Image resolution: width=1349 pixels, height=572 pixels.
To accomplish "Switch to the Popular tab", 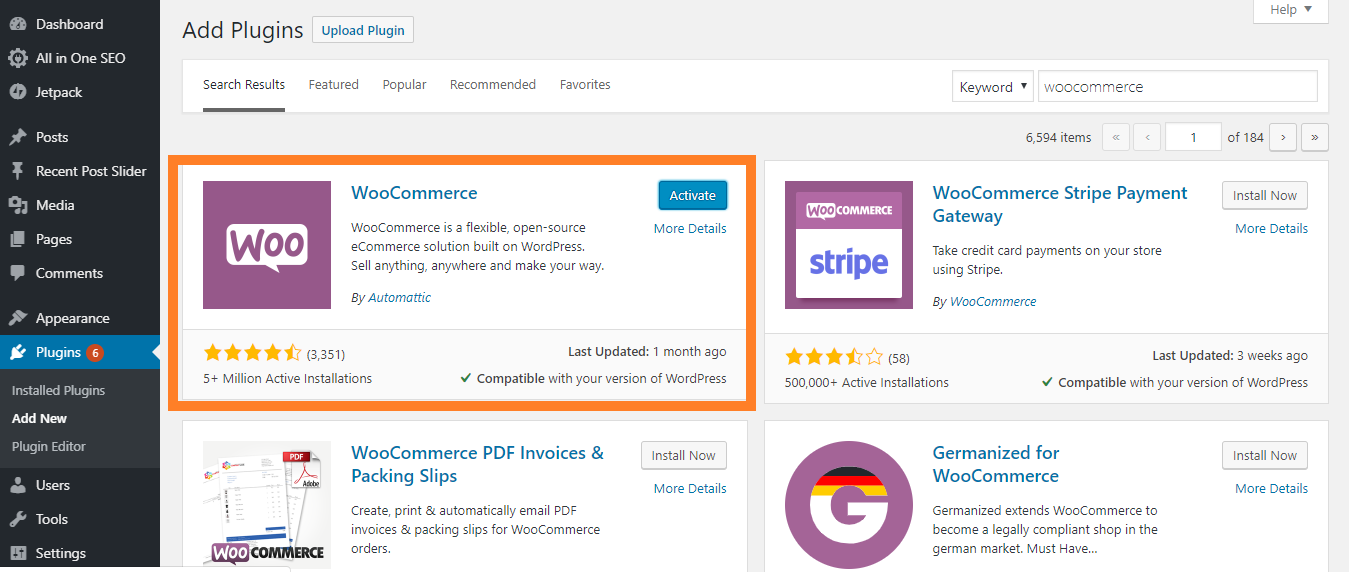I will click(x=404, y=85).
